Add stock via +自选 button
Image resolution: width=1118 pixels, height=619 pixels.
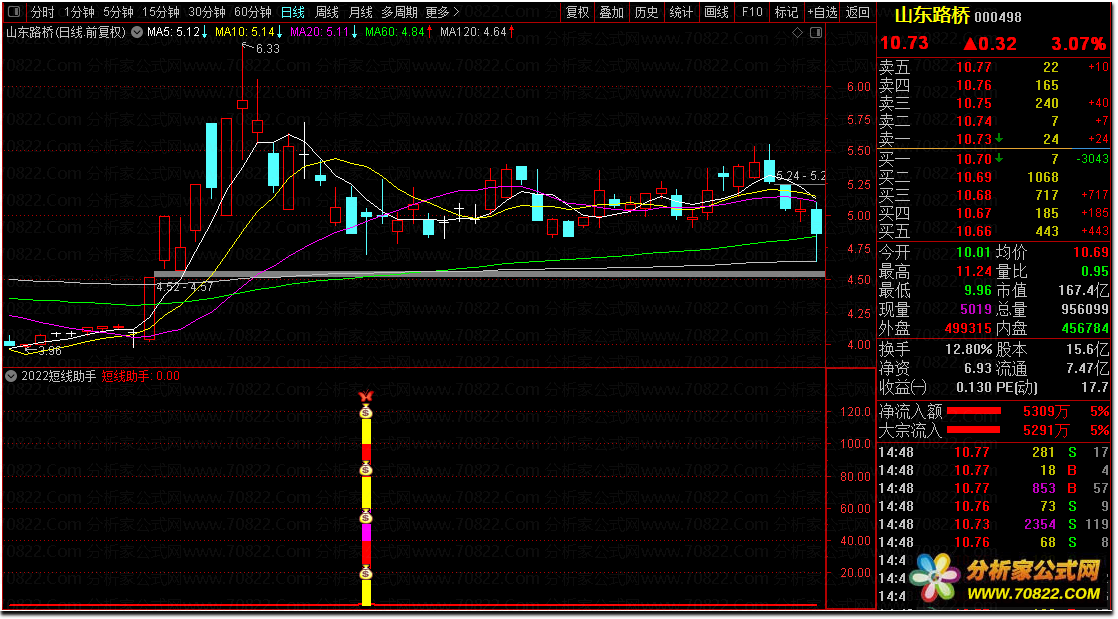(822, 12)
